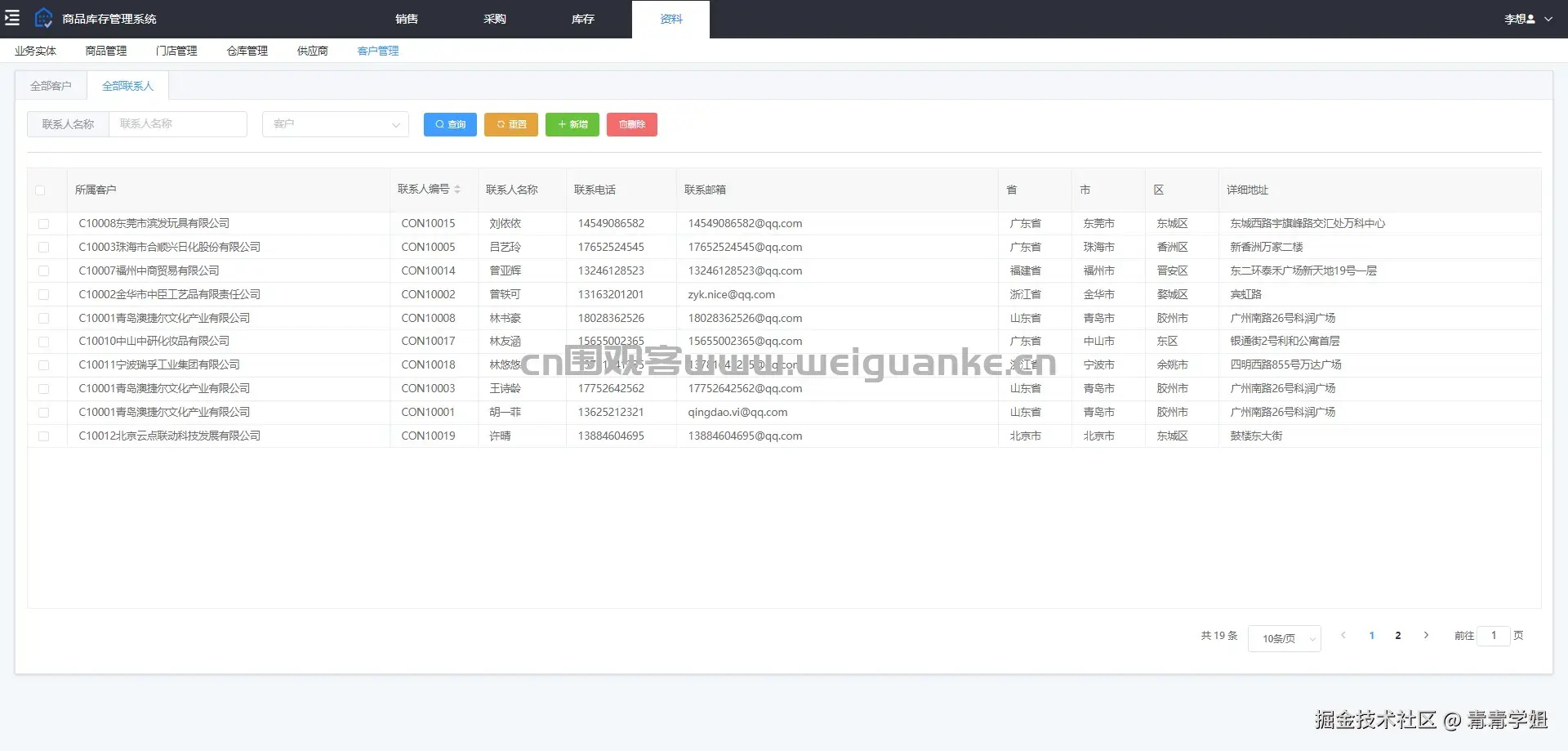Click the contact name 许晴
The height and width of the screenshot is (751, 1568).
500,436
